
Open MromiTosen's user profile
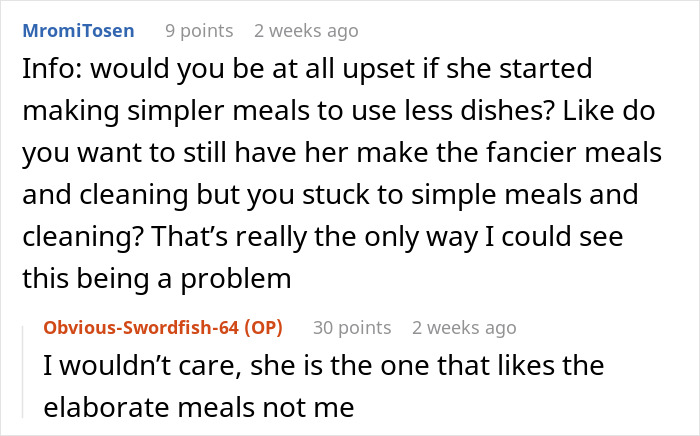coord(77,31)
